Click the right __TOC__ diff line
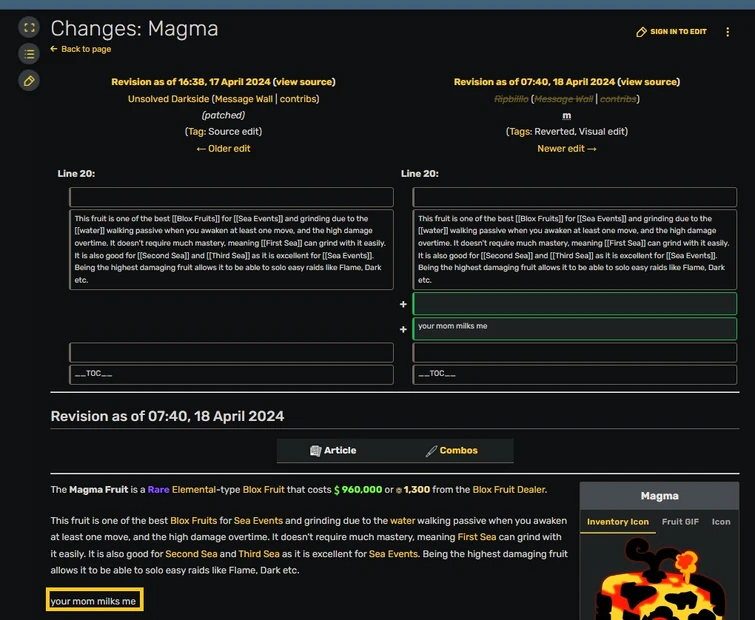 click(574, 375)
